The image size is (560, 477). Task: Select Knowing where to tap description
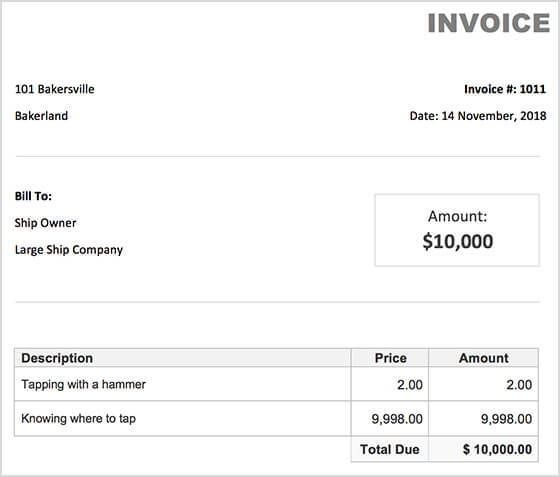click(79, 418)
